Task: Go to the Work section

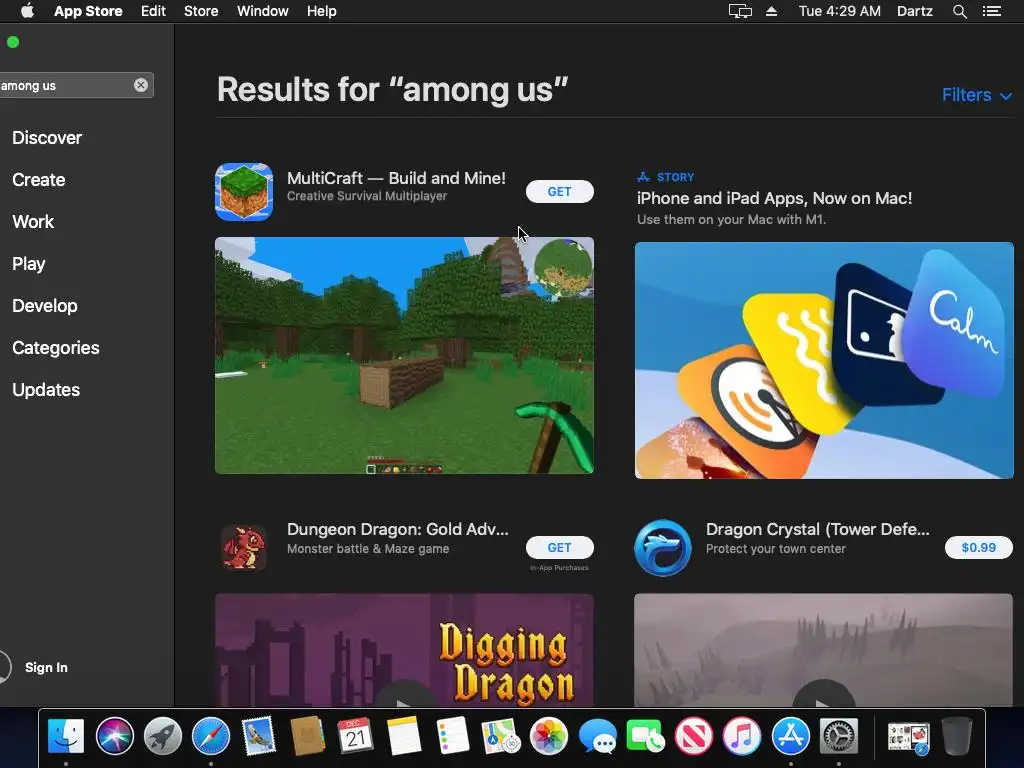Action: [x=33, y=221]
